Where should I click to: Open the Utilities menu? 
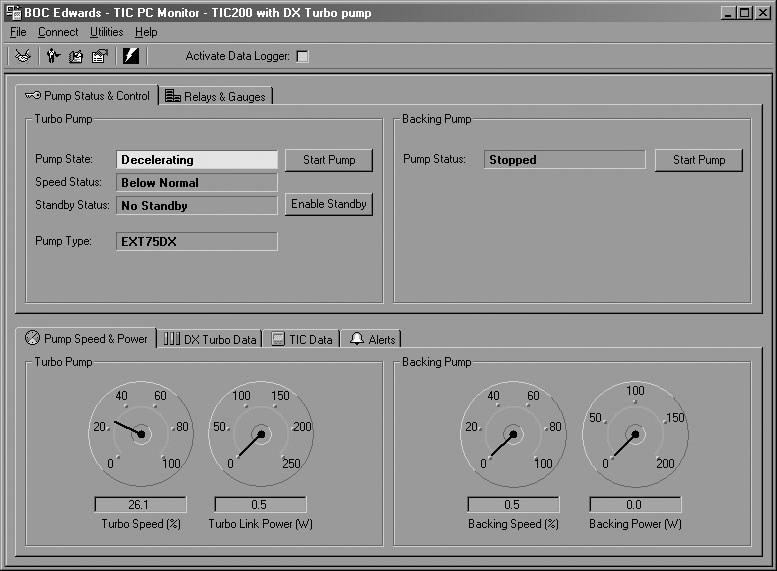point(107,32)
